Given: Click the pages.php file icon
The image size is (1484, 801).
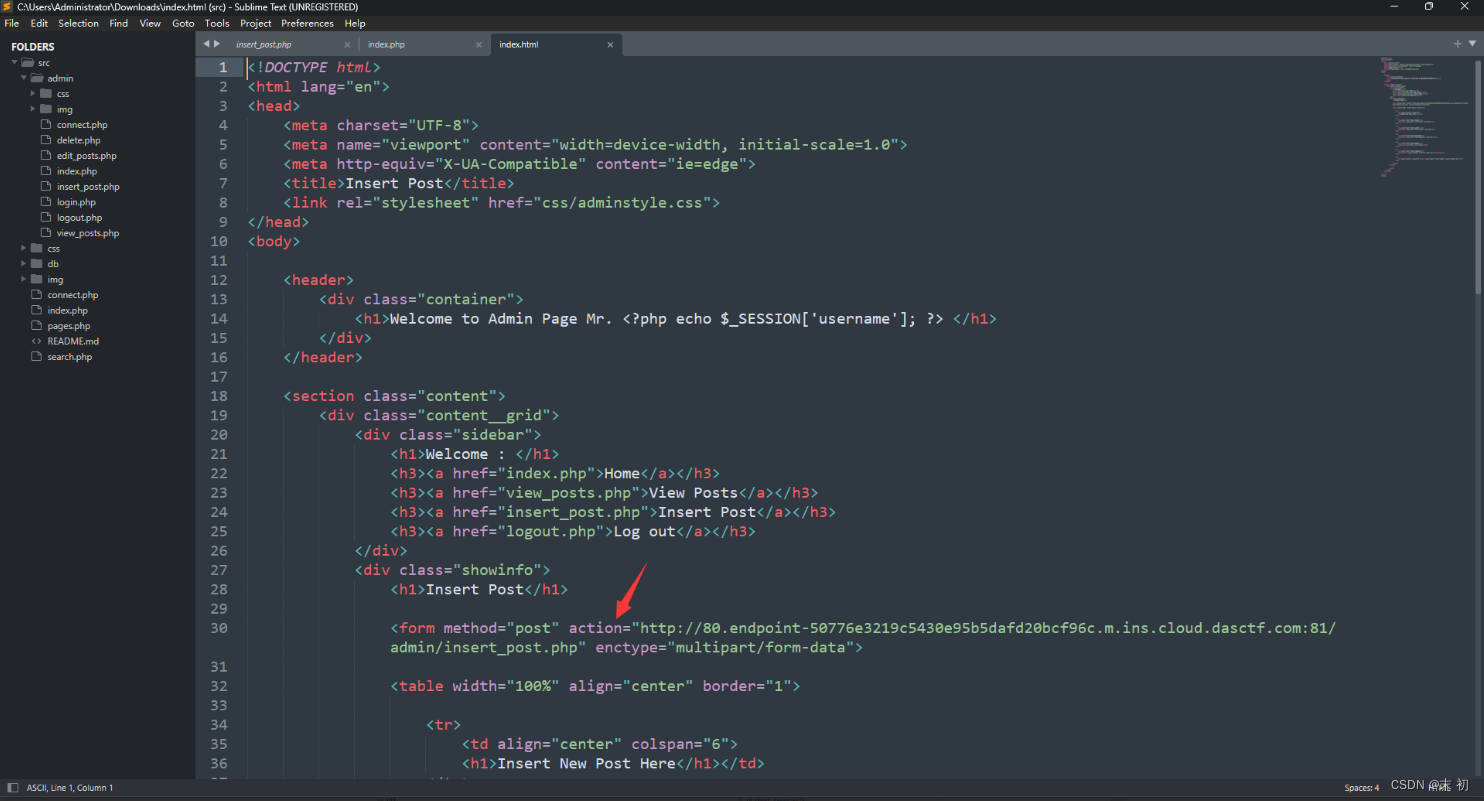Looking at the screenshot, I should [x=36, y=326].
